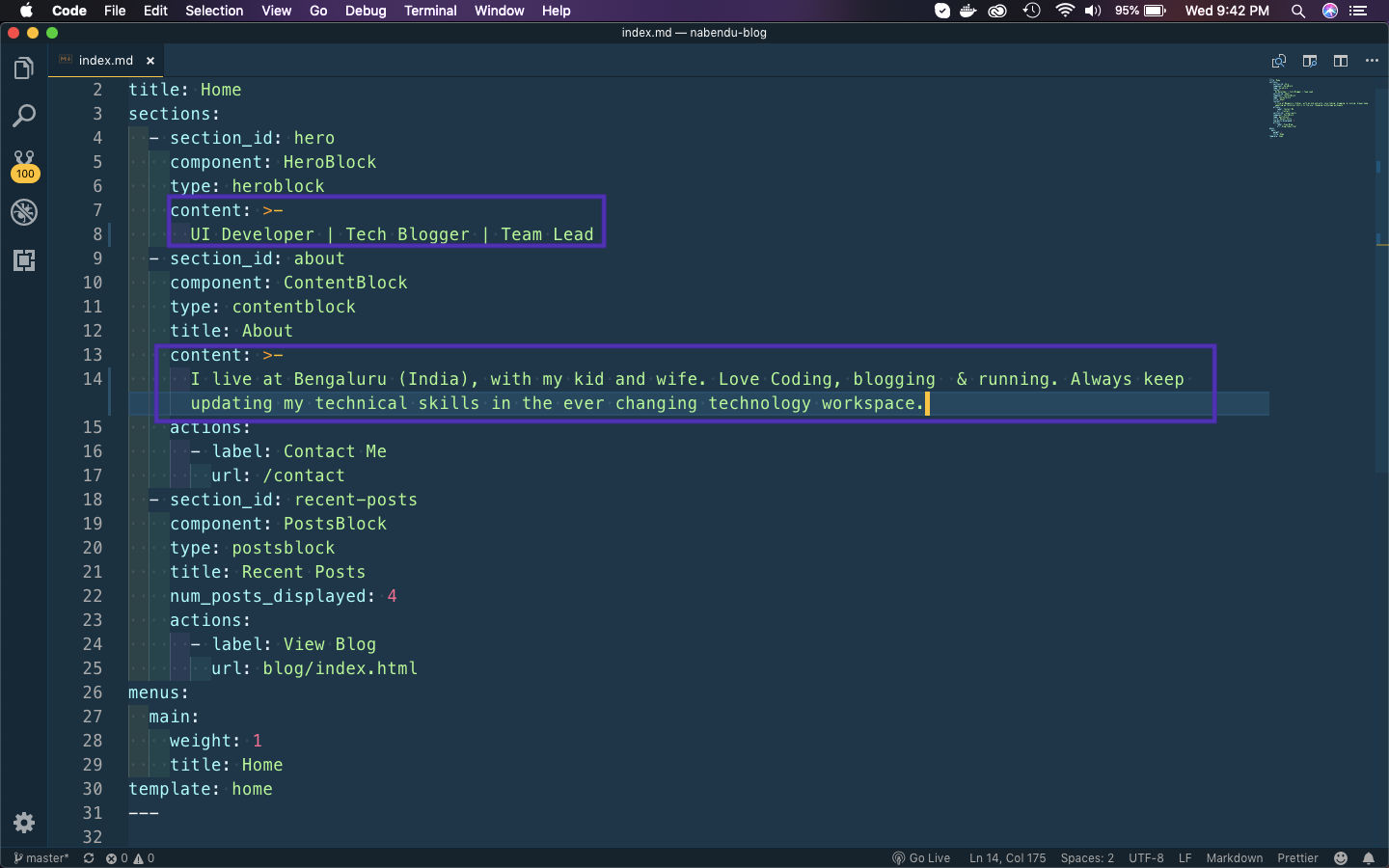Open the editor More Actions ellipsis
Image resolution: width=1389 pixels, height=868 pixels.
click(x=1372, y=61)
